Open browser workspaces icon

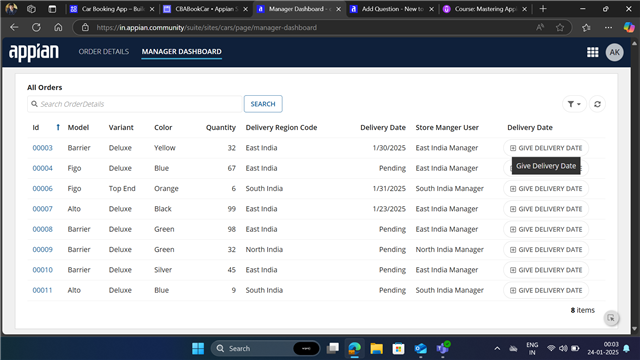tap(31, 9)
